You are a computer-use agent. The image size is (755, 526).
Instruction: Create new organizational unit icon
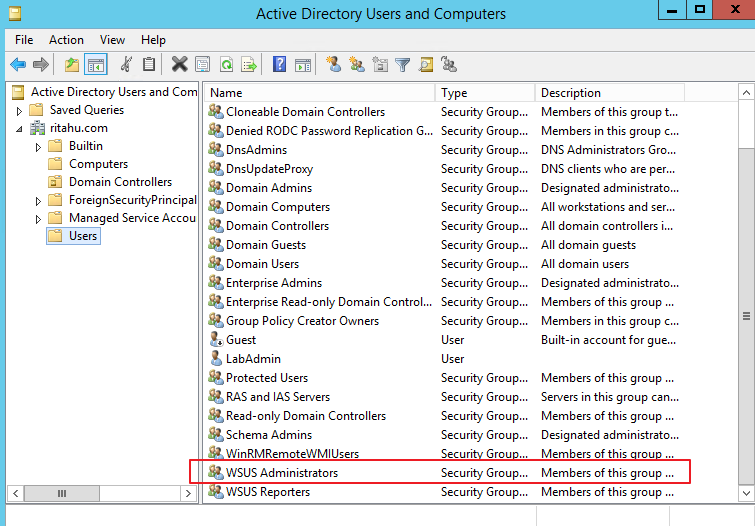click(380, 64)
